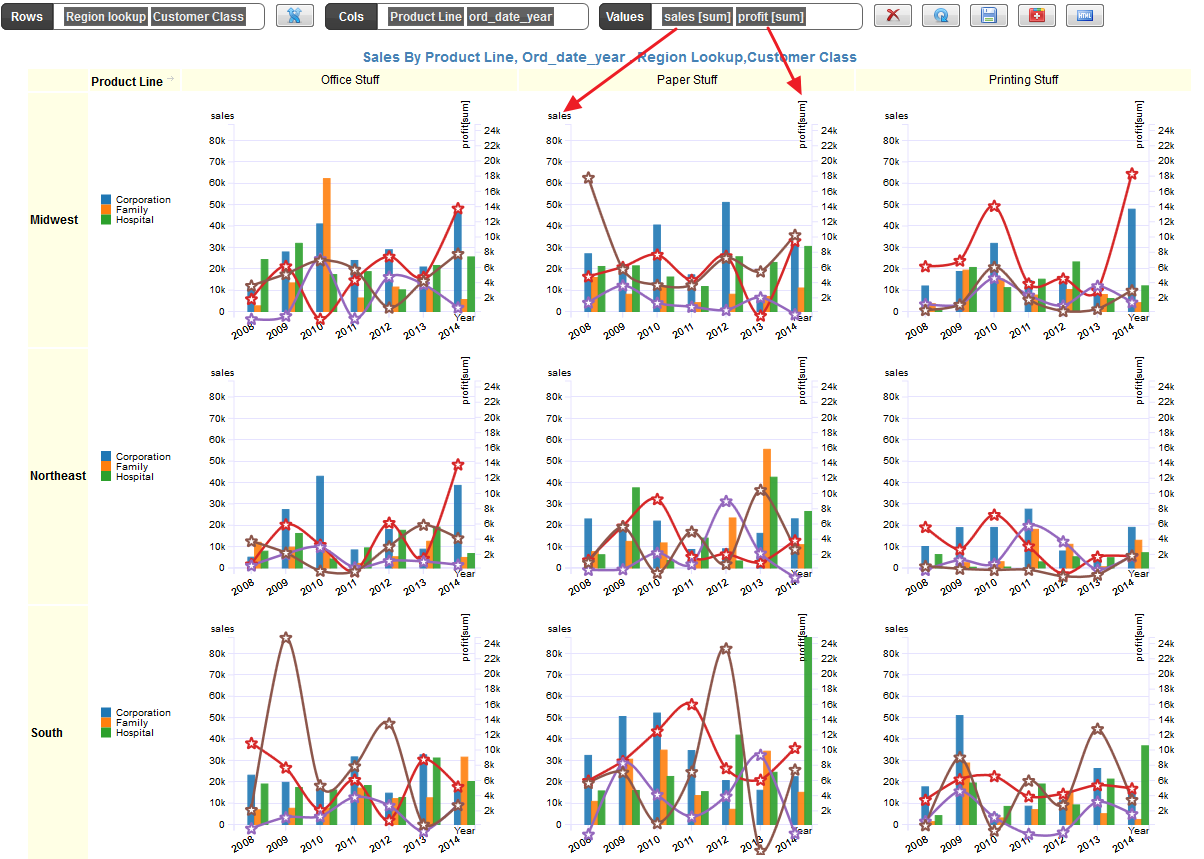Click the green Hospital legend swatch for South
Screen dimensions: 1204x859
106,733
